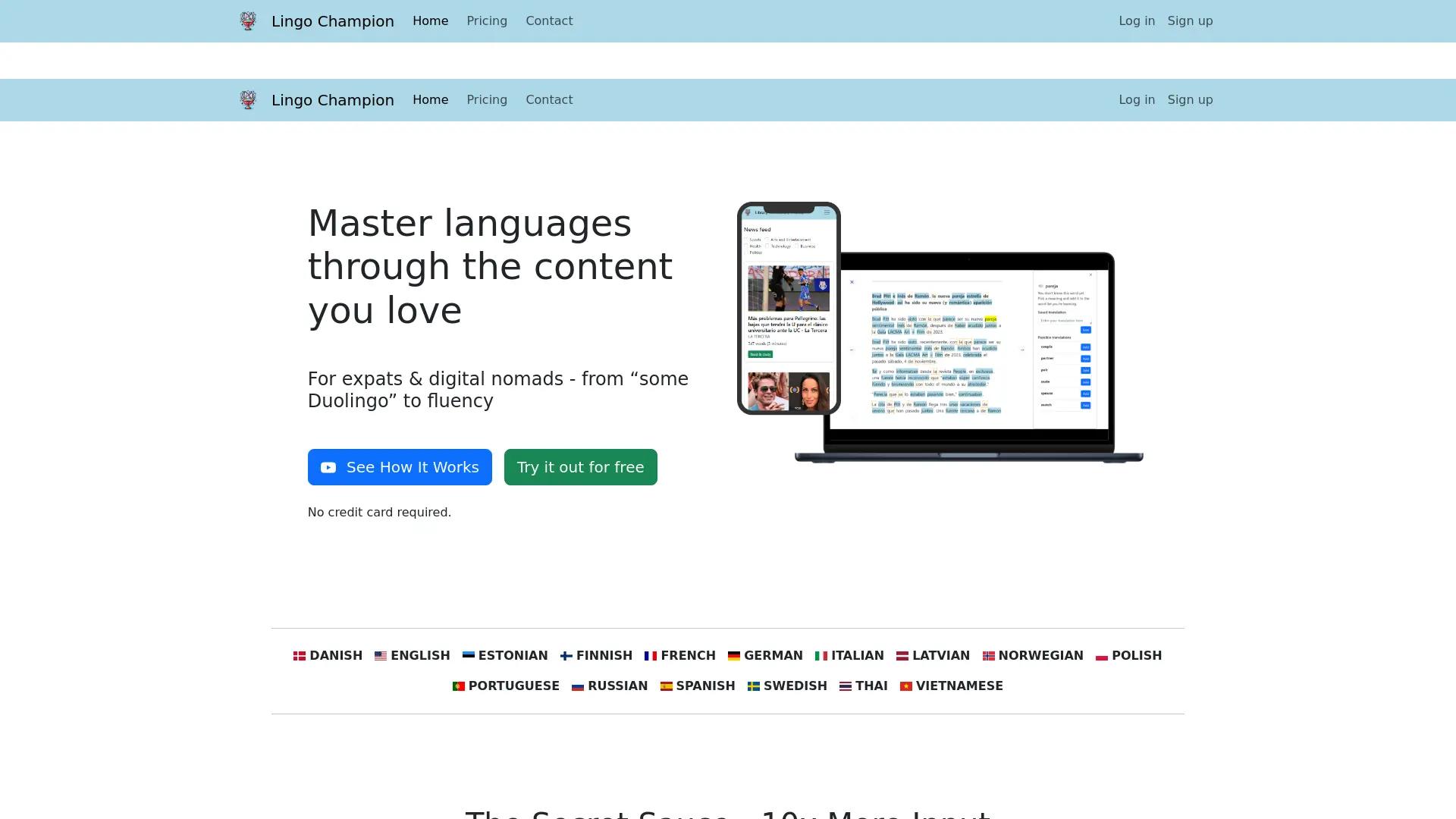Click the Sign up link
The height and width of the screenshot is (819, 1456).
tap(1190, 20)
